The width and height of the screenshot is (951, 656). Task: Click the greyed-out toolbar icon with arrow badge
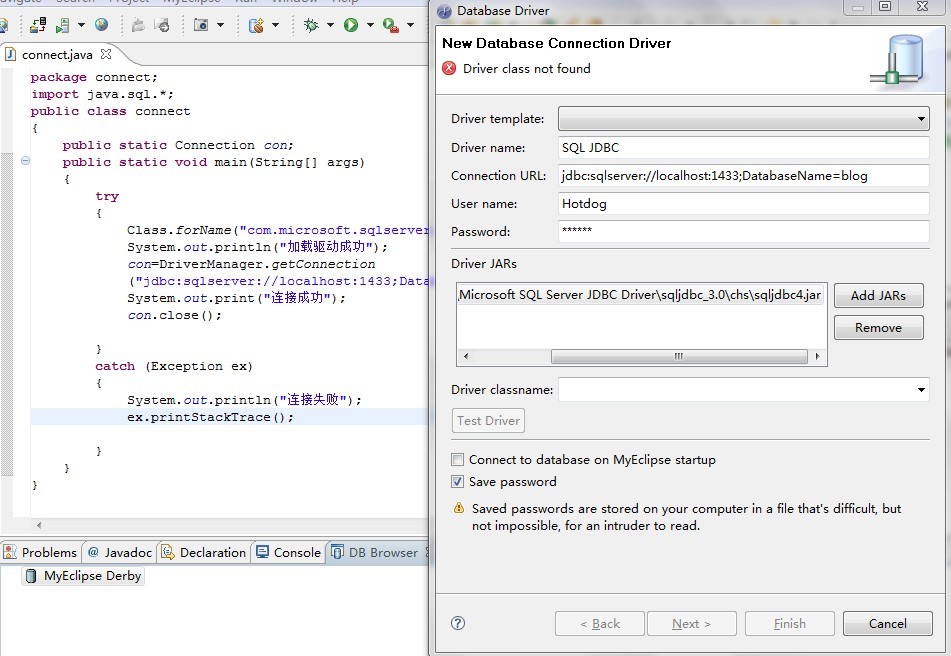click(x=162, y=25)
